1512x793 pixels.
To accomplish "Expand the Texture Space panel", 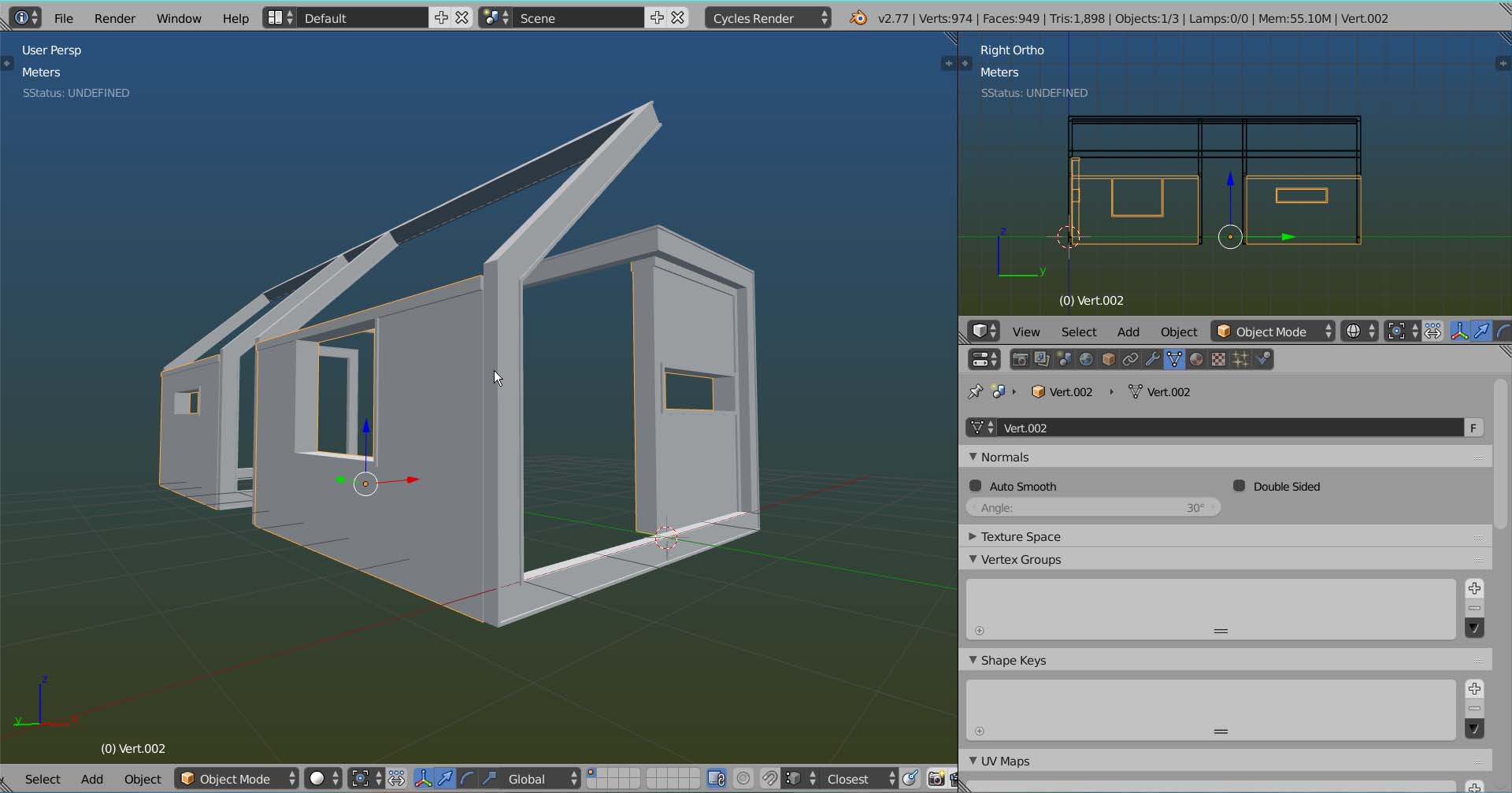I will click(x=973, y=536).
